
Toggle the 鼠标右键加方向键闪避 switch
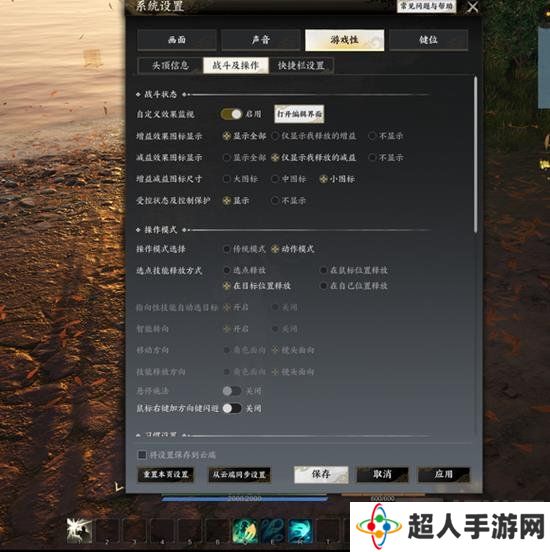232,408
